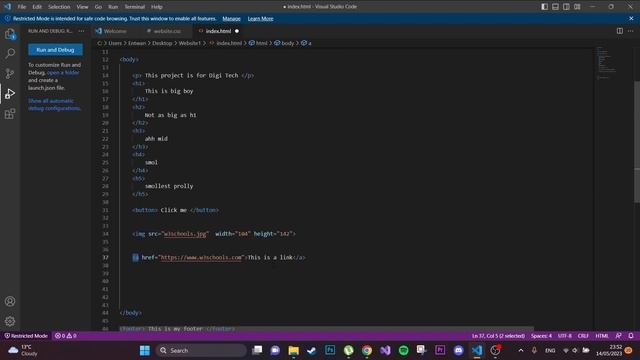Switch to the website.css tab

click(x=167, y=31)
